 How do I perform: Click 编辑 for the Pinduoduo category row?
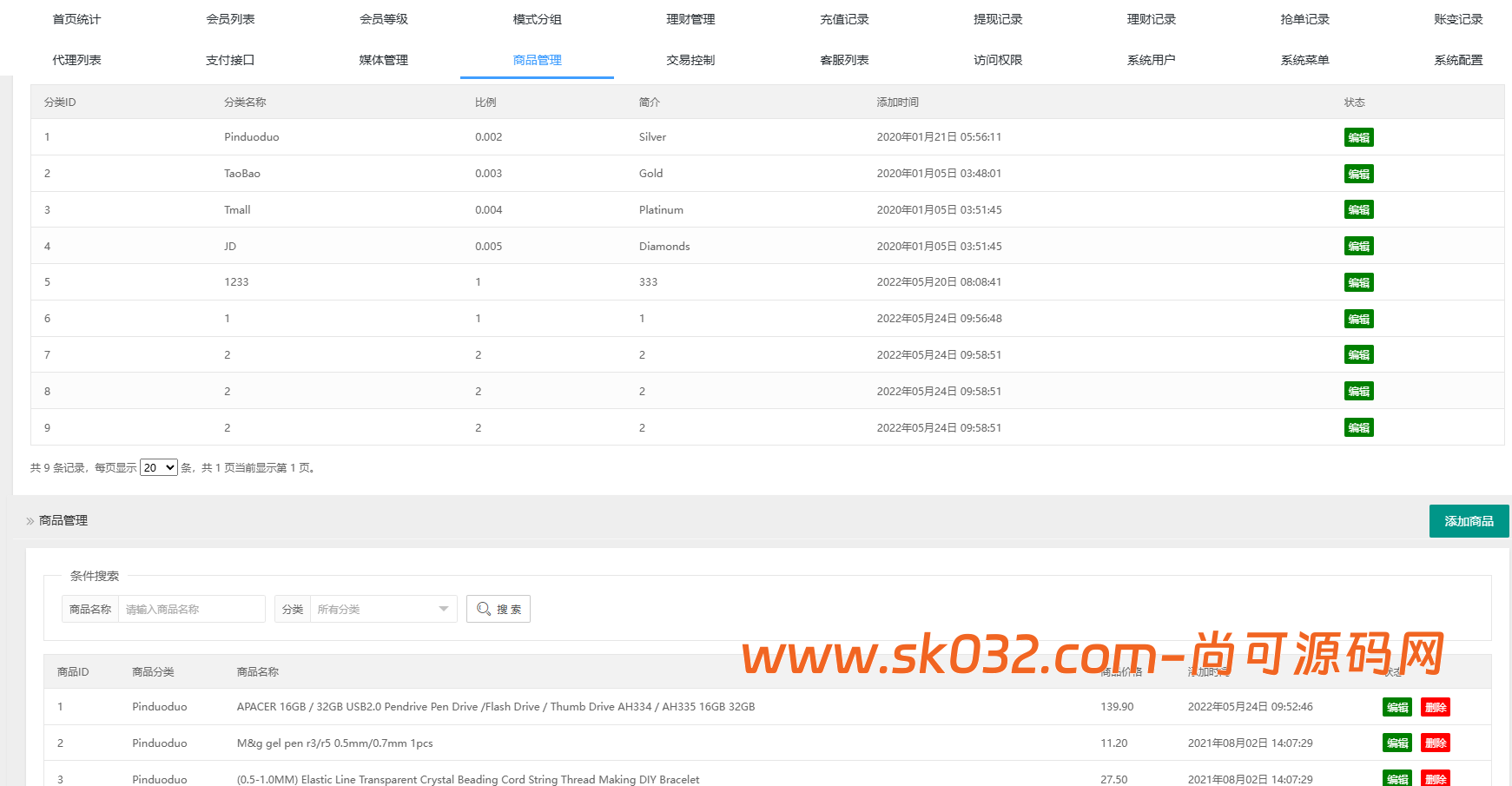tap(1358, 136)
